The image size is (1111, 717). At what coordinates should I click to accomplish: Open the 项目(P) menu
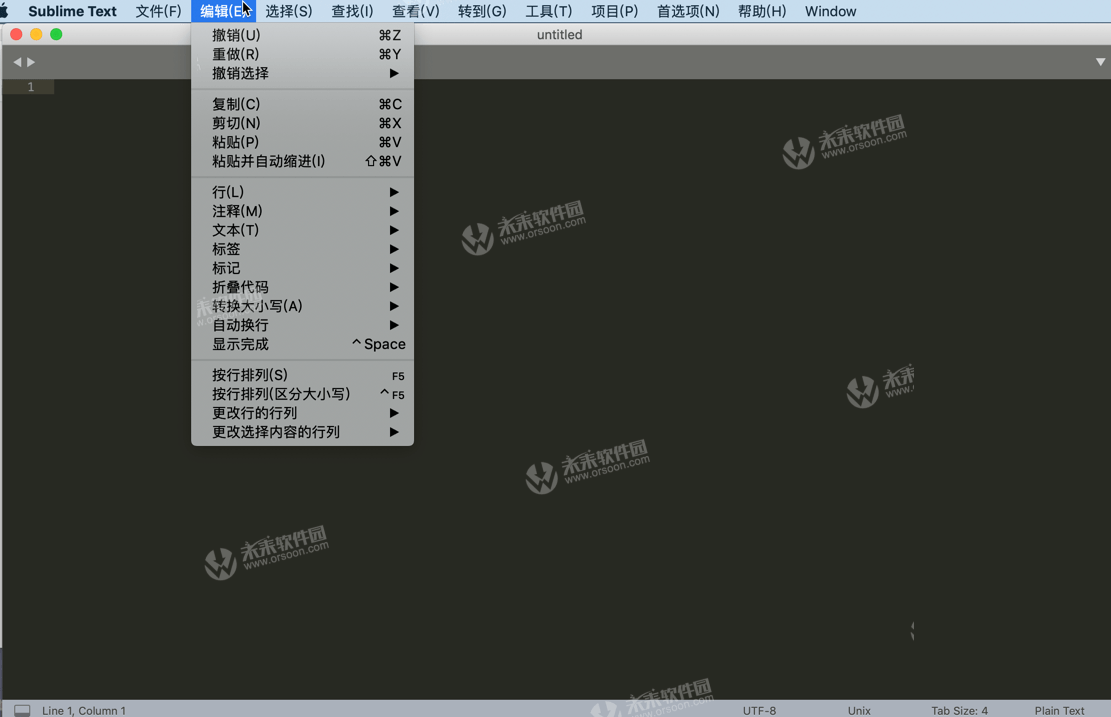click(x=614, y=11)
